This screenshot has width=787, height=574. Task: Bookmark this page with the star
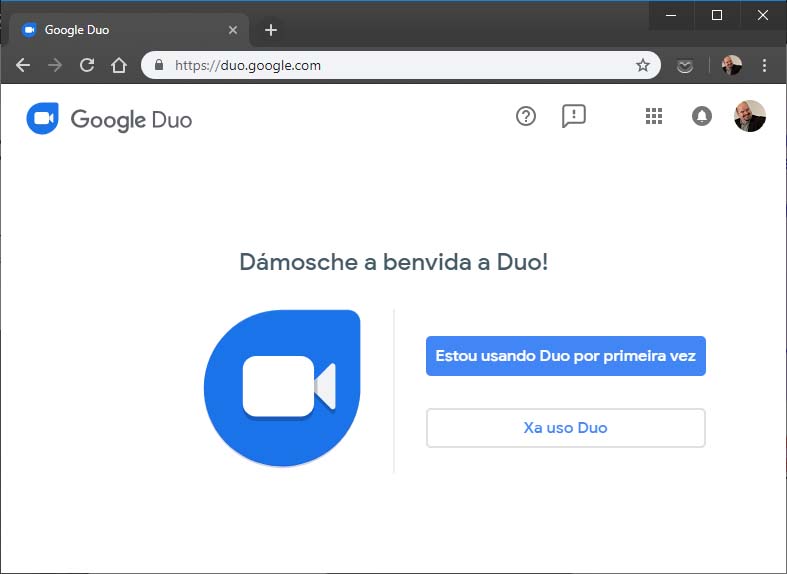point(642,65)
